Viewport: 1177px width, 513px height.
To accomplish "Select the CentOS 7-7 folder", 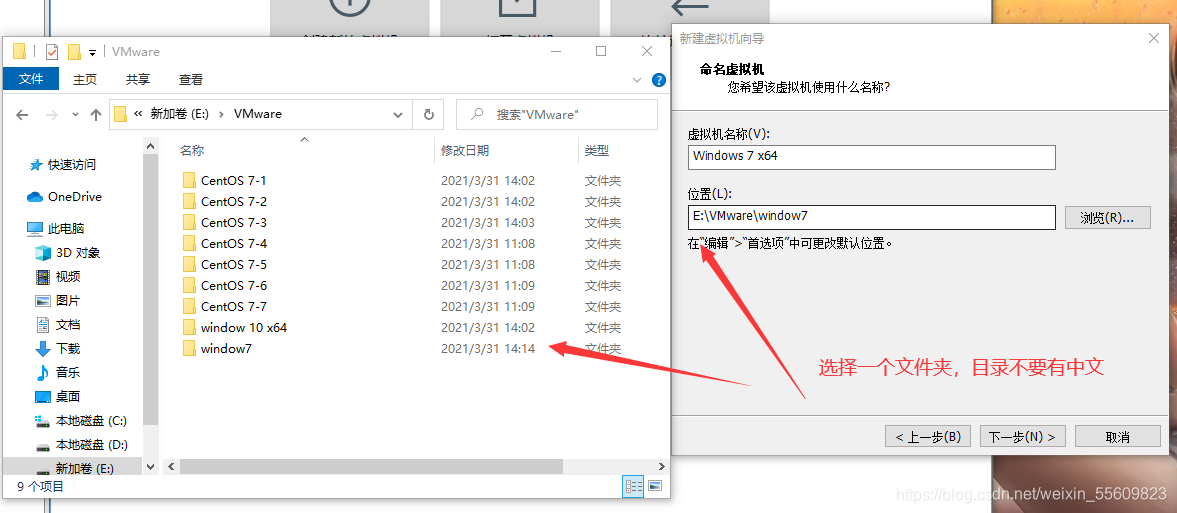I will pos(233,306).
